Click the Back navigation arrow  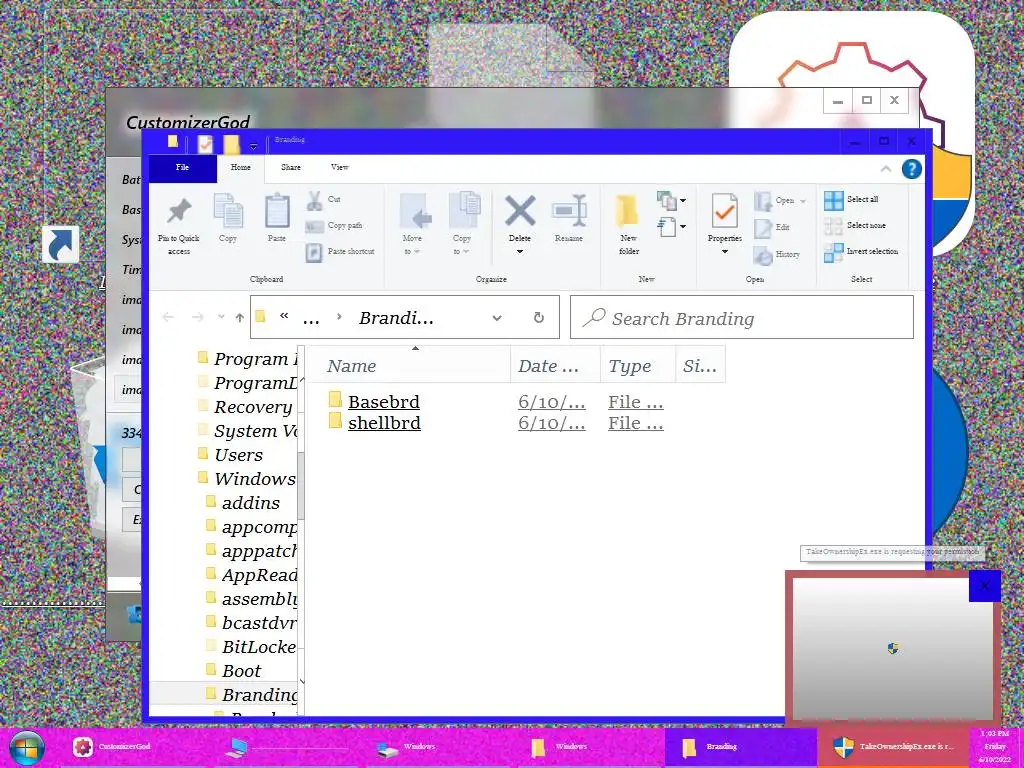click(168, 317)
